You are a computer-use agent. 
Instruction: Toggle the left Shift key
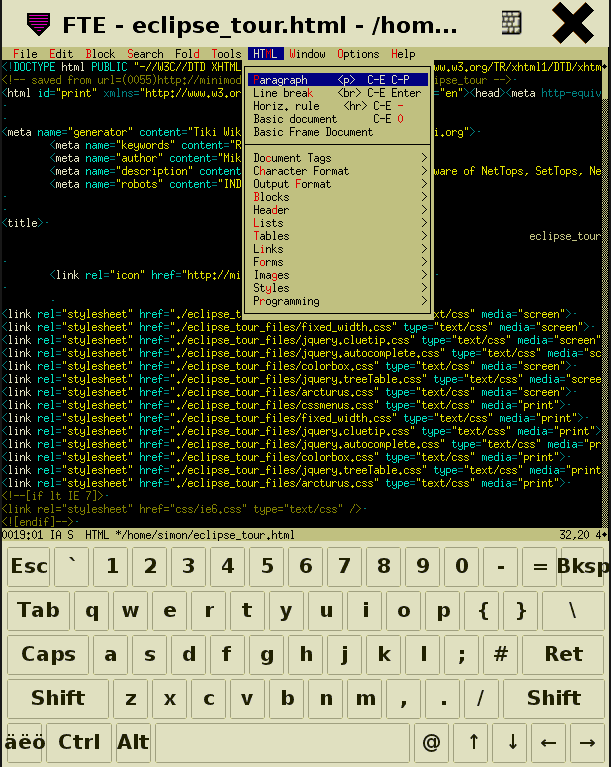pos(58,698)
